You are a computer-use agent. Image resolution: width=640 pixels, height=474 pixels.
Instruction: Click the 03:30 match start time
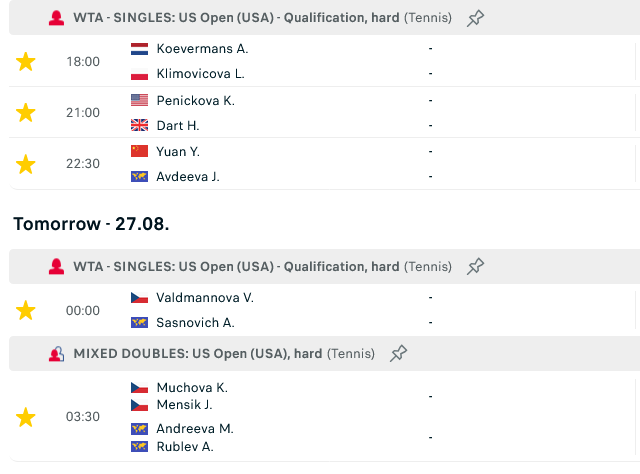pos(83,417)
